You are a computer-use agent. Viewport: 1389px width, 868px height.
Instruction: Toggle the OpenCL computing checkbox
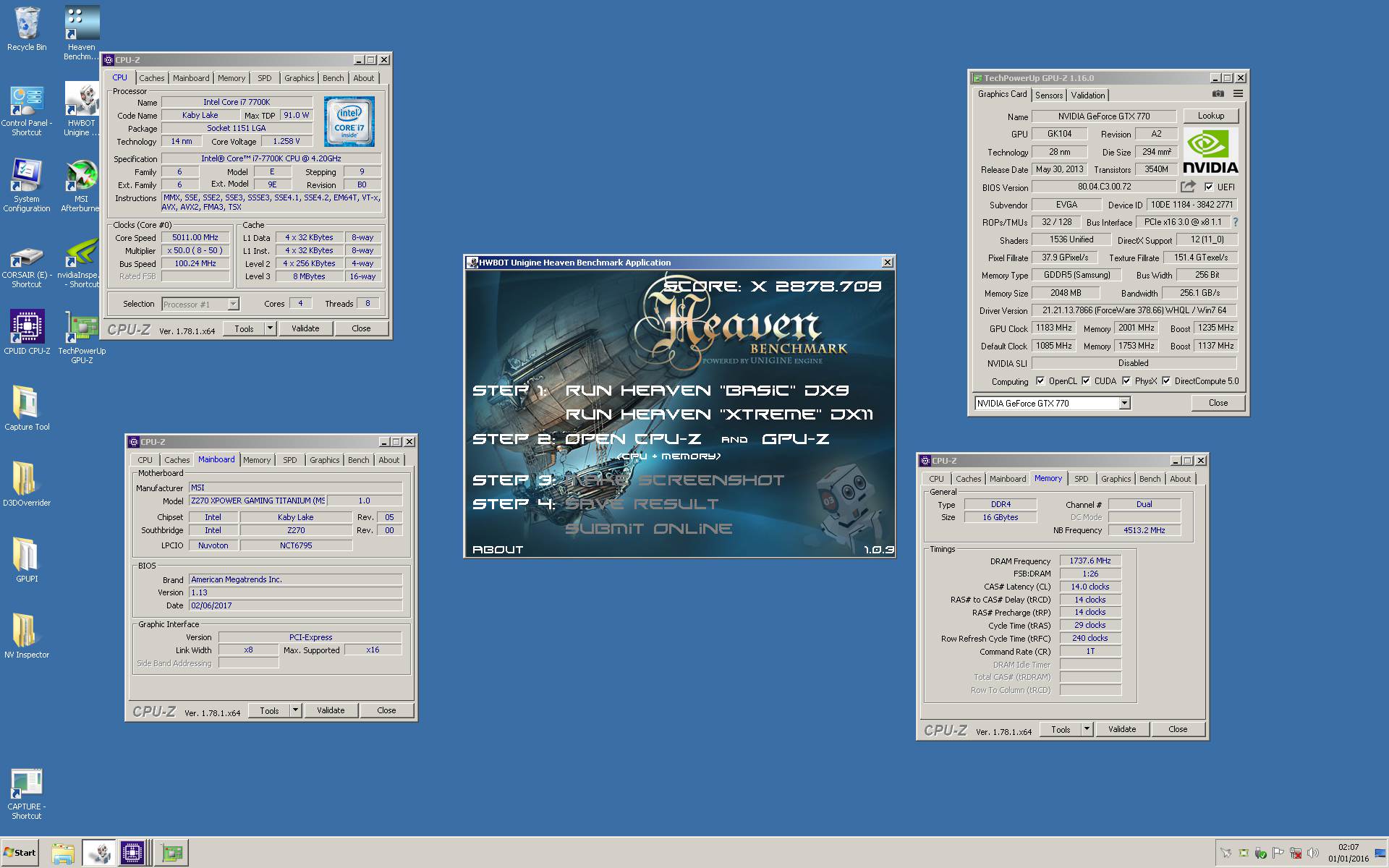[1040, 380]
